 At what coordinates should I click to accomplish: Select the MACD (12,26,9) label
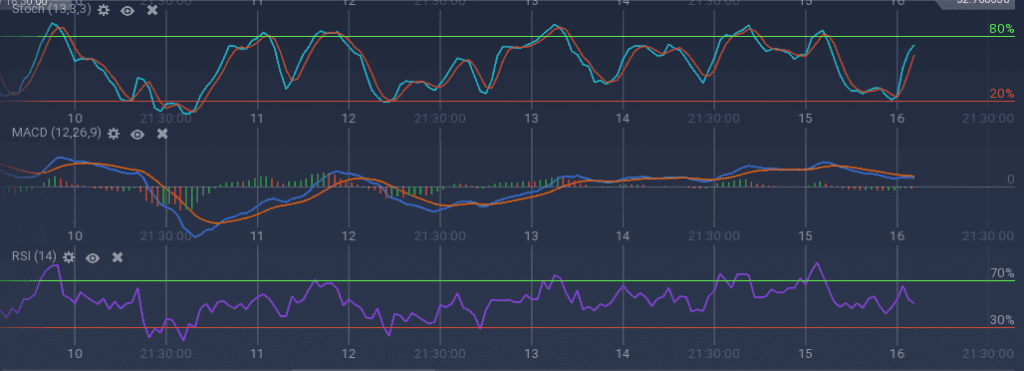click(x=57, y=133)
